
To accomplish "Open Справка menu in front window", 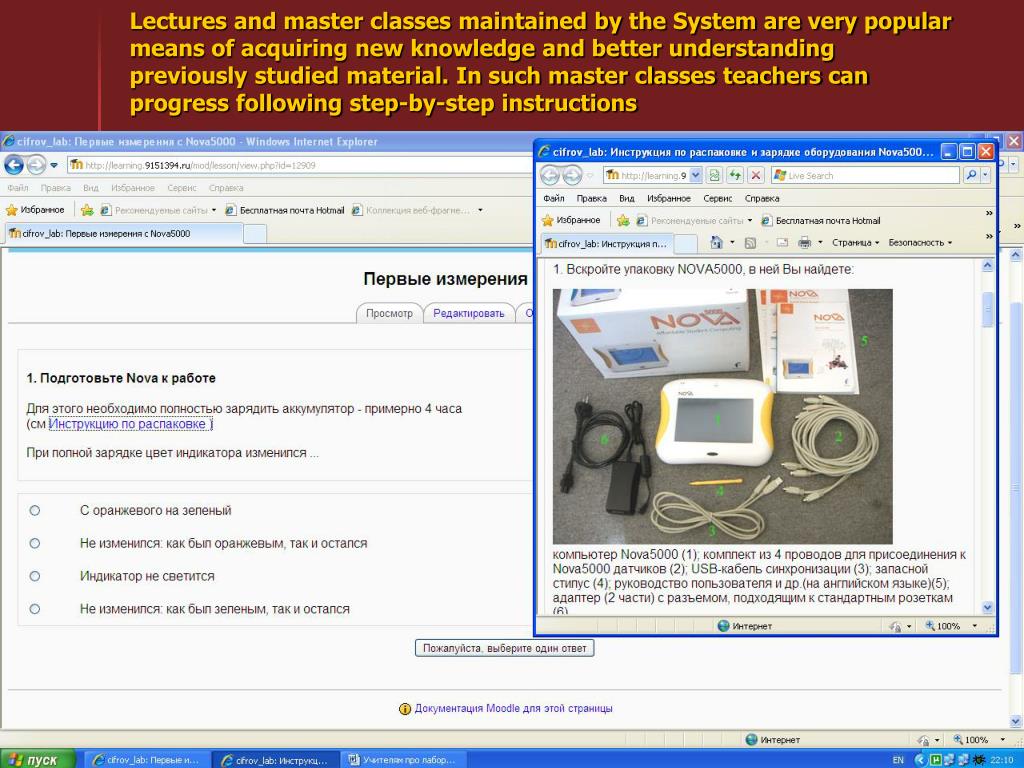I will point(761,199).
